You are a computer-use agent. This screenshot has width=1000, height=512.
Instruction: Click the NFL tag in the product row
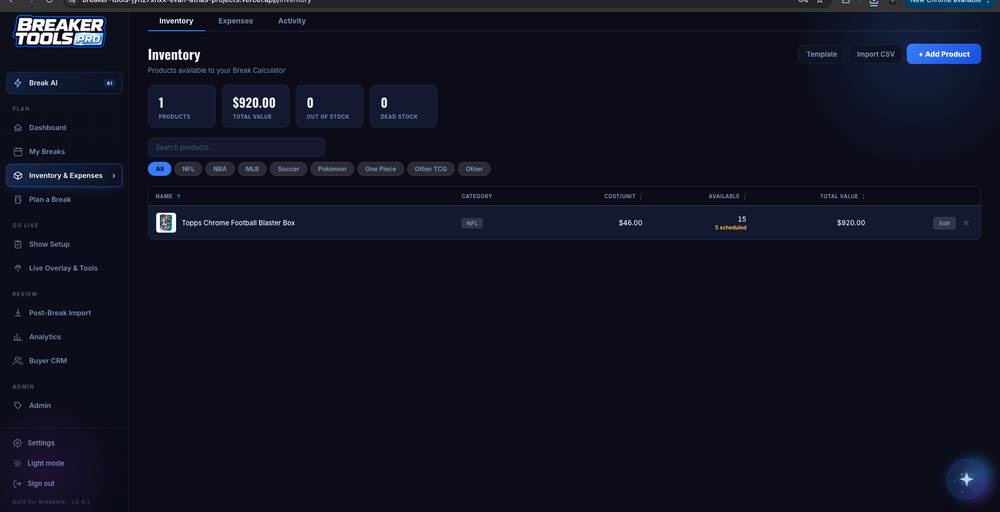472,223
